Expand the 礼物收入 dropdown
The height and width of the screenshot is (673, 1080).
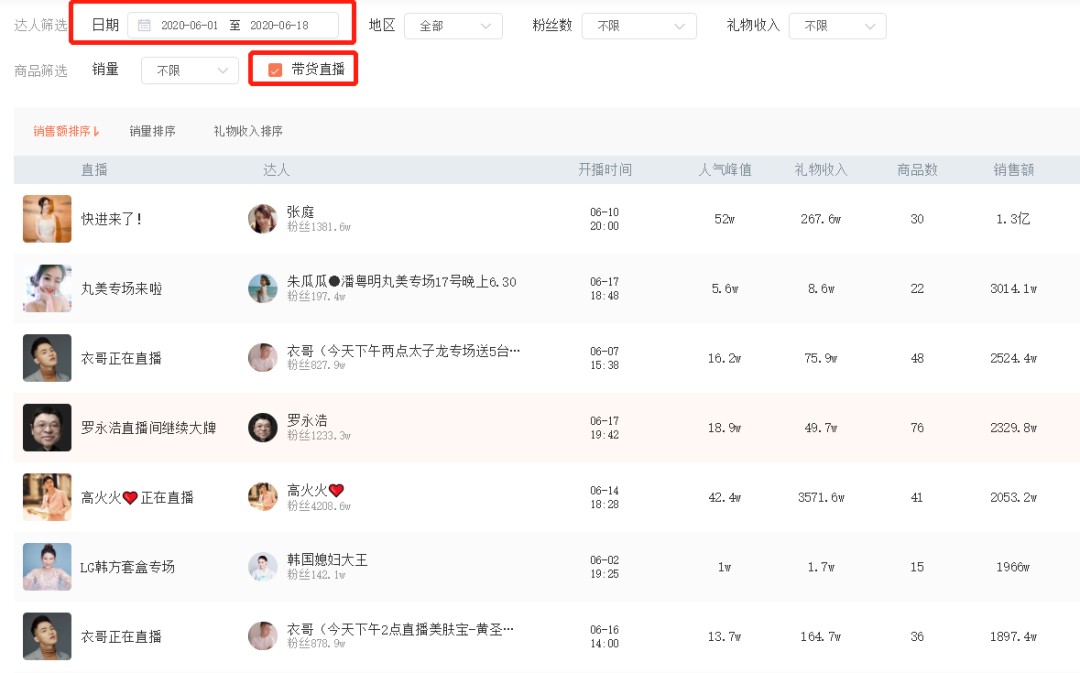(838, 26)
